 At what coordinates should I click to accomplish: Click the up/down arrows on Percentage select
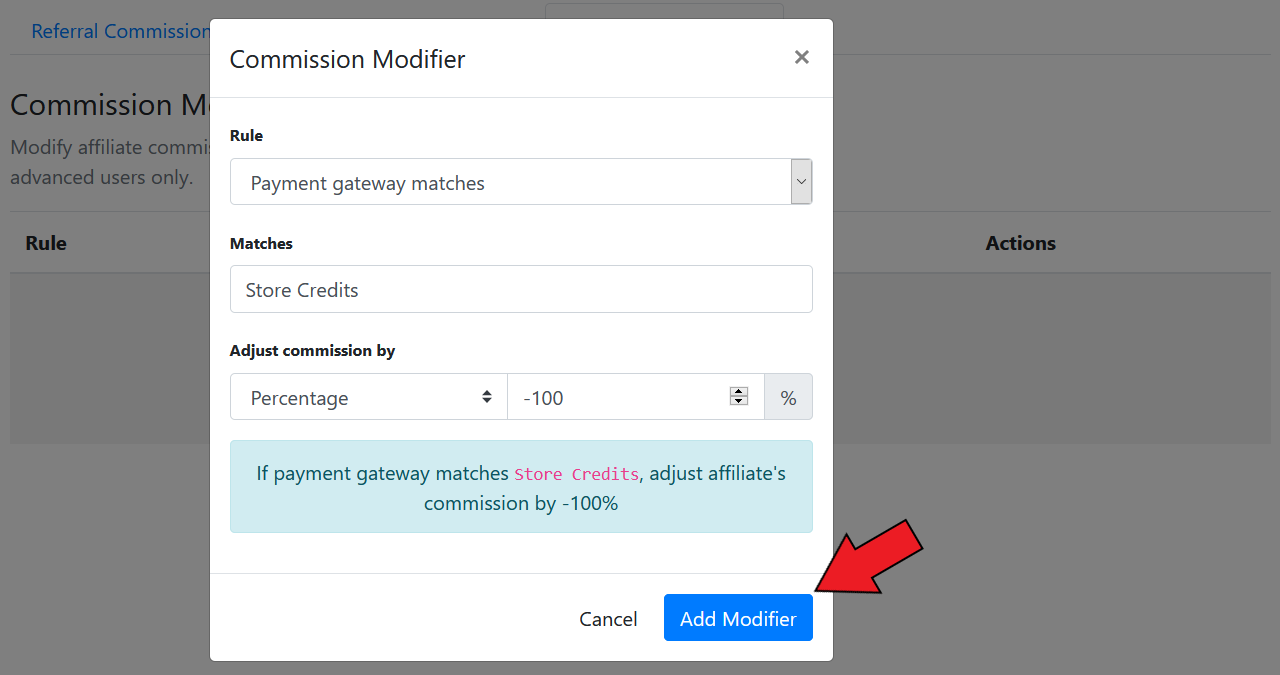tap(487, 397)
